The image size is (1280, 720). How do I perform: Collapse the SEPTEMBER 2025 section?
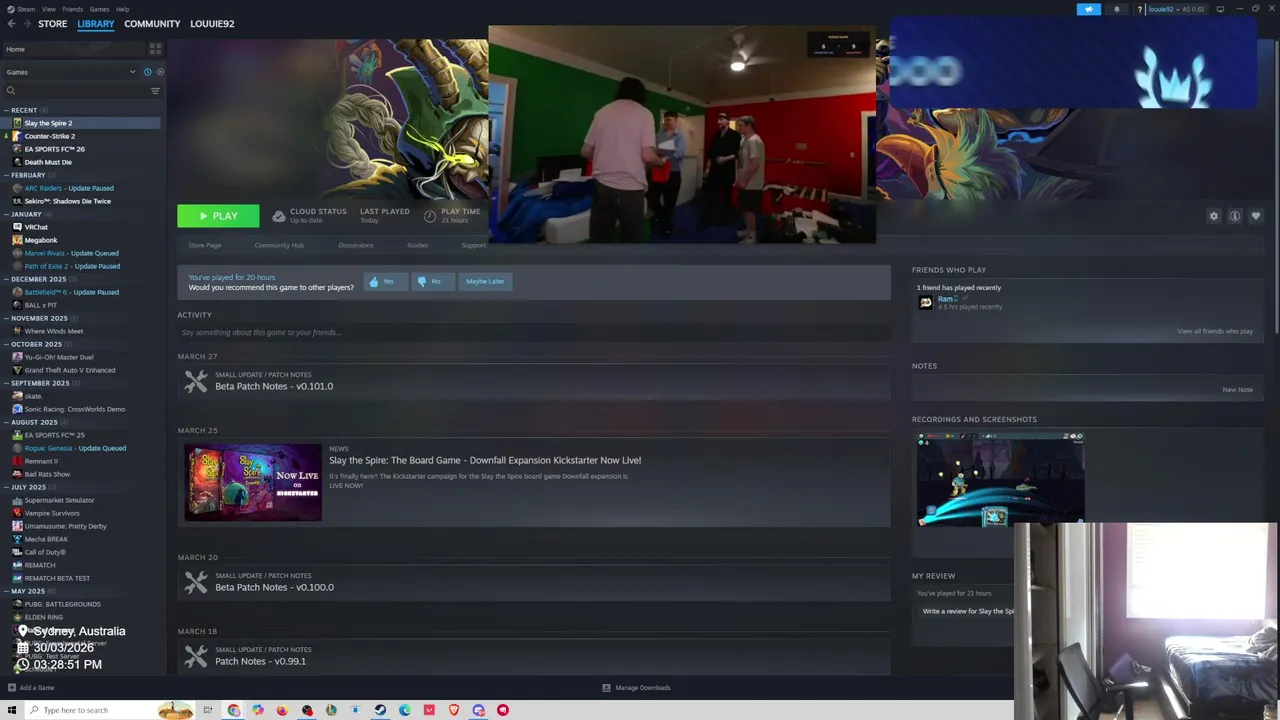pos(7,383)
